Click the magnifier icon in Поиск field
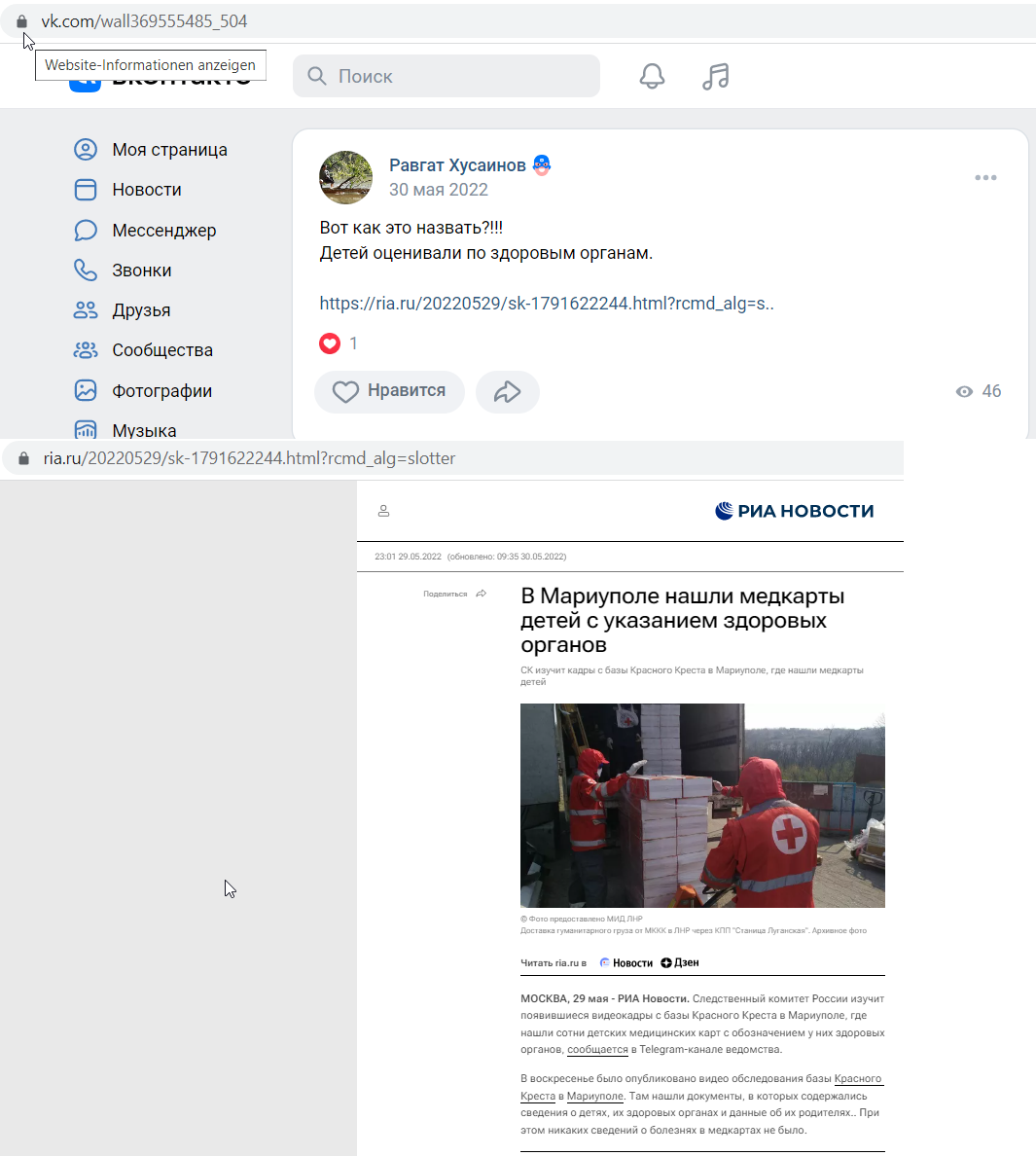Screen dimensions: 1036x1156 [317, 76]
